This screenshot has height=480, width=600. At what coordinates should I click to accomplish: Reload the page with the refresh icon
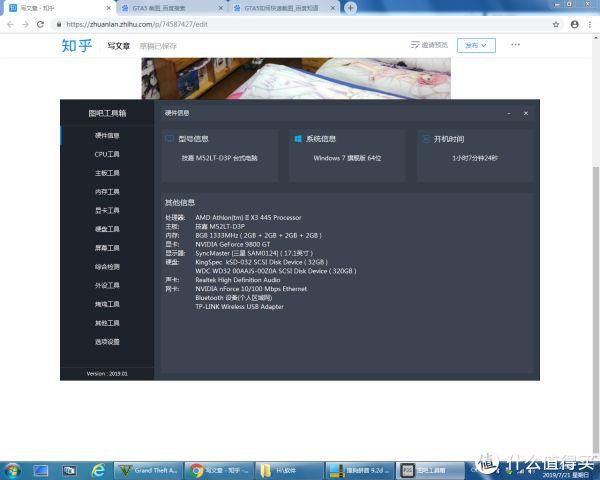pos(40,24)
